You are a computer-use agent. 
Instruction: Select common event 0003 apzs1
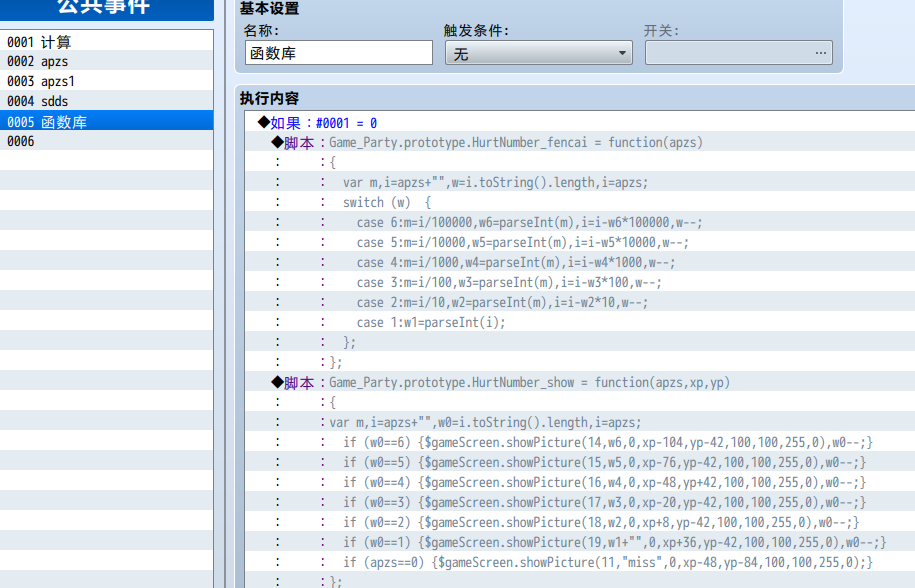tap(107, 81)
